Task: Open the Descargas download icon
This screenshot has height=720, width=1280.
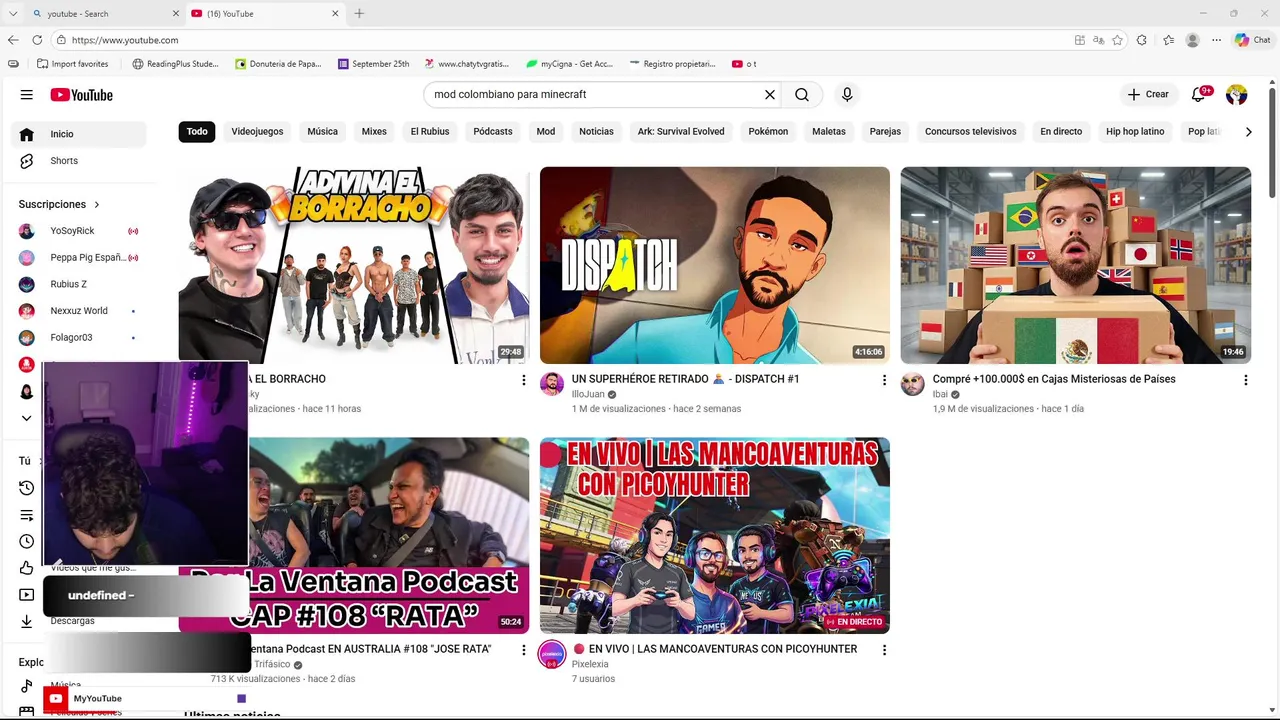Action: click(x=27, y=621)
